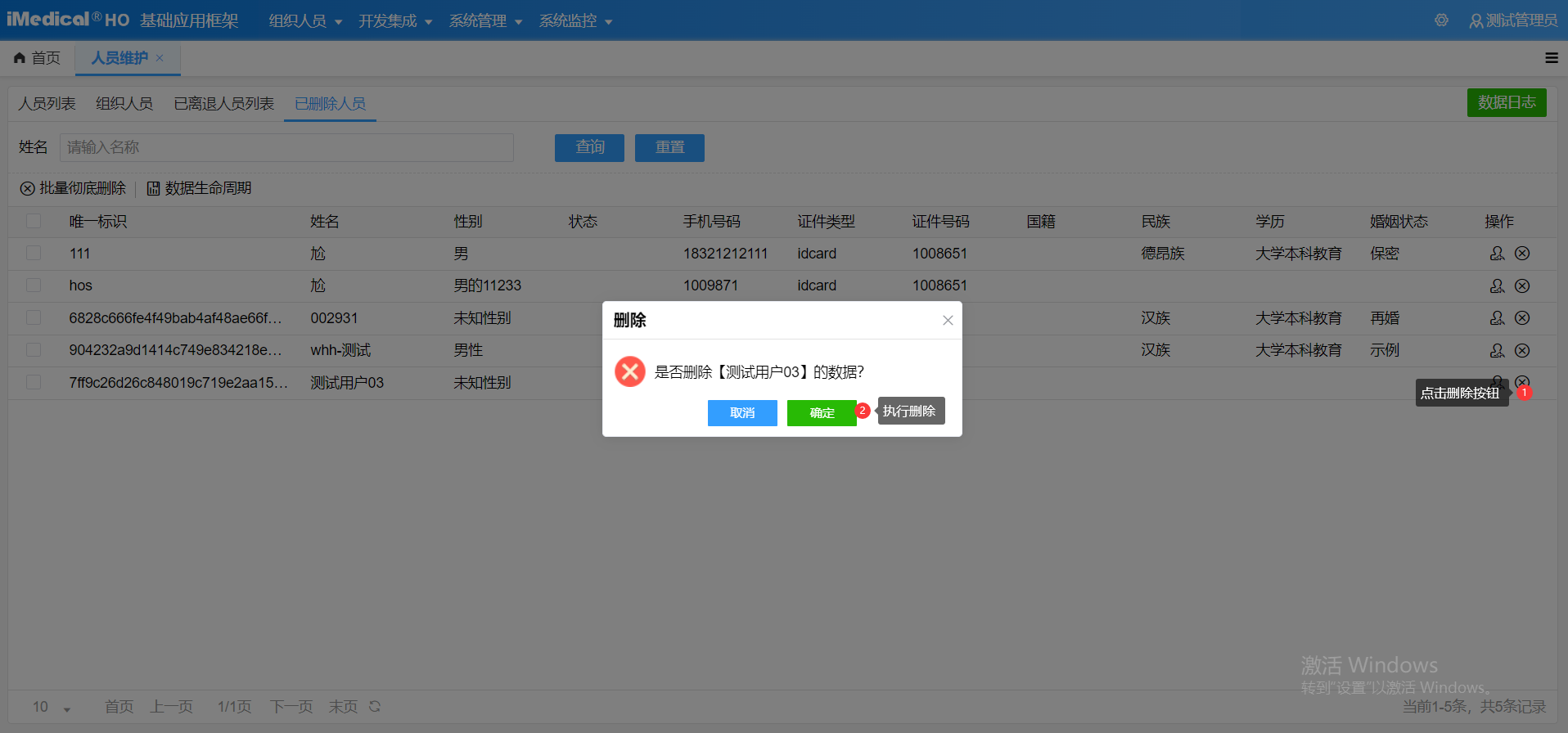
Task: Click delete icon in row hos
Action: [x=1522, y=286]
